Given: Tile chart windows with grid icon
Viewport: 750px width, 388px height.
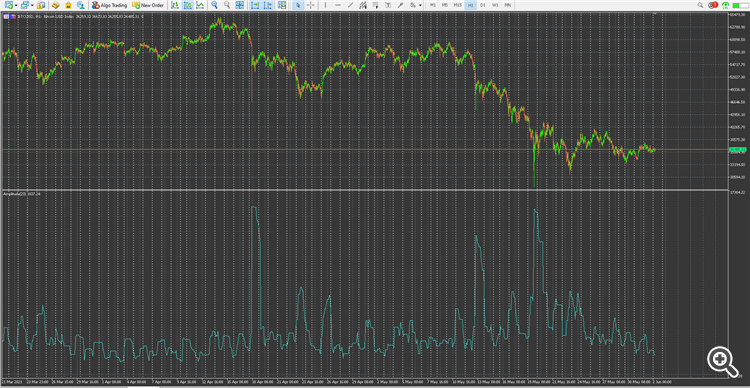Looking at the screenshot, I should coord(240,5).
